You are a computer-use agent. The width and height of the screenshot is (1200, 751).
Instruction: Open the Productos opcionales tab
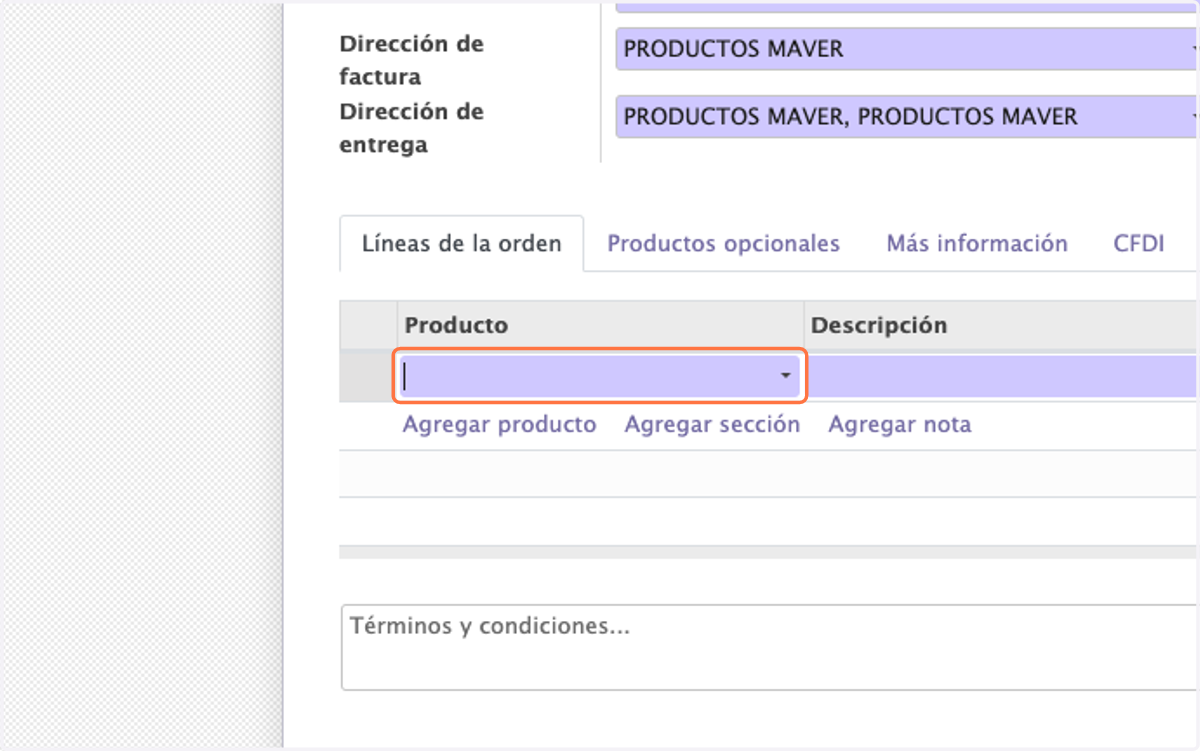[x=724, y=244]
